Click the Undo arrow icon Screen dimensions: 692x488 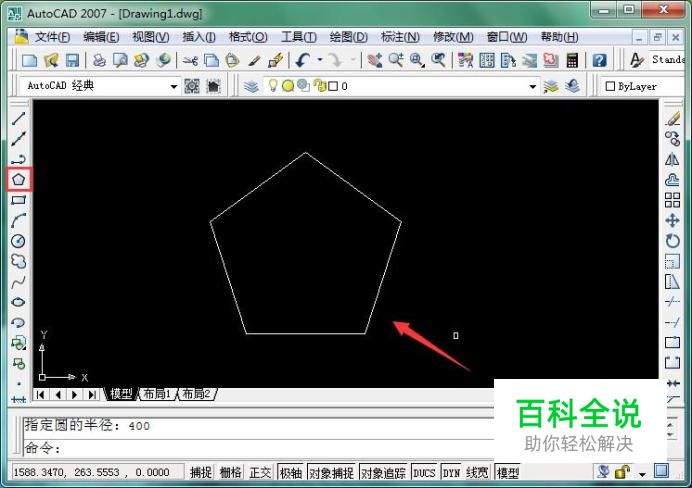tap(303, 60)
